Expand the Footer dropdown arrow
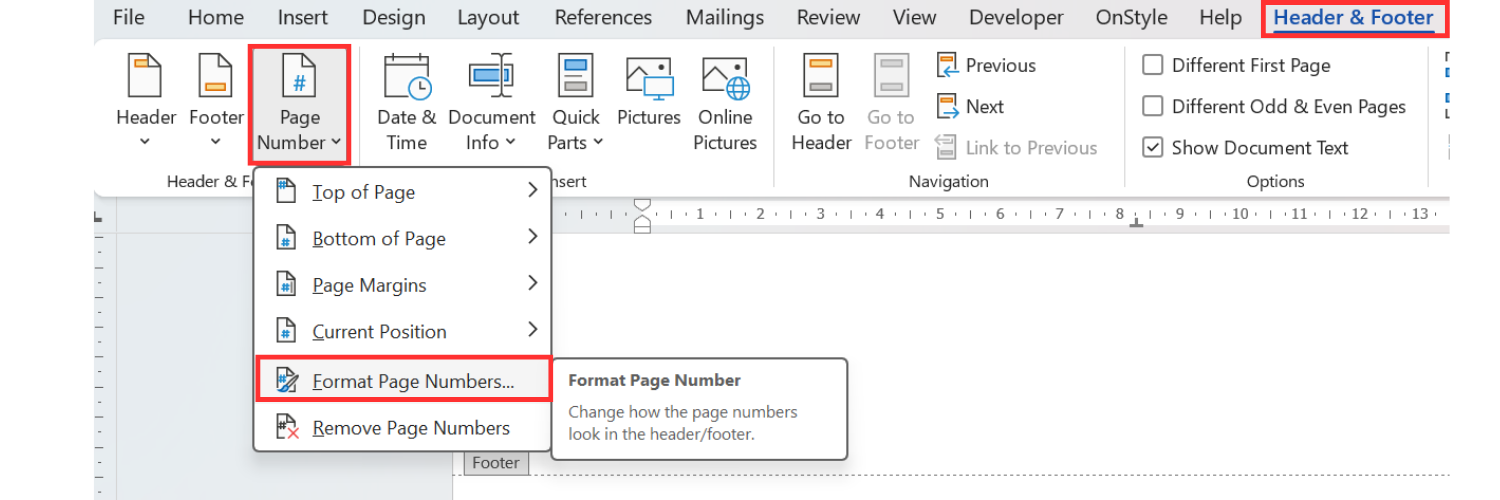Image resolution: width=1500 pixels, height=500 pixels. pos(216,142)
